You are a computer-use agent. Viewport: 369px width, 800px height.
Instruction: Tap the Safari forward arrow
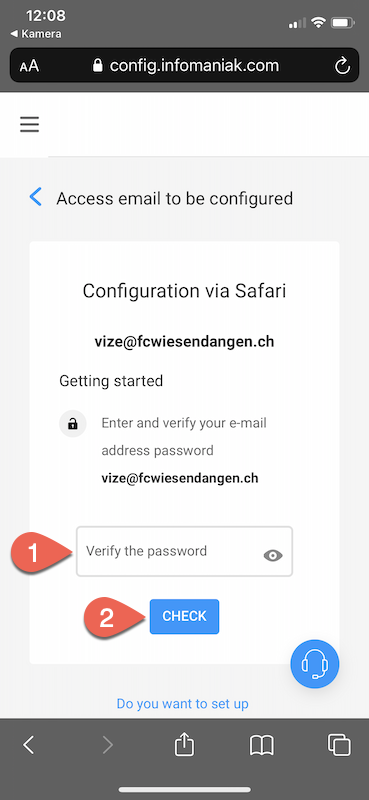(107, 745)
